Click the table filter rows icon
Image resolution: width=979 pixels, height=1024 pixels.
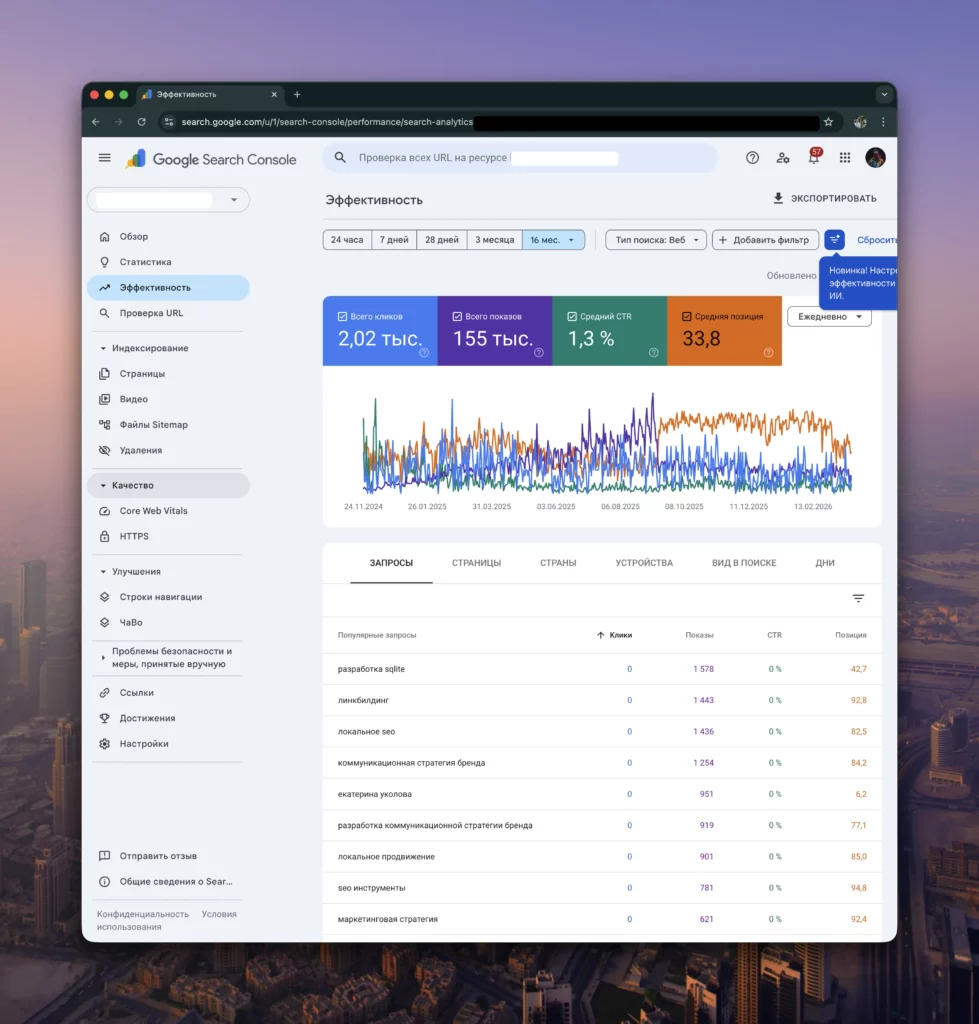click(858, 598)
